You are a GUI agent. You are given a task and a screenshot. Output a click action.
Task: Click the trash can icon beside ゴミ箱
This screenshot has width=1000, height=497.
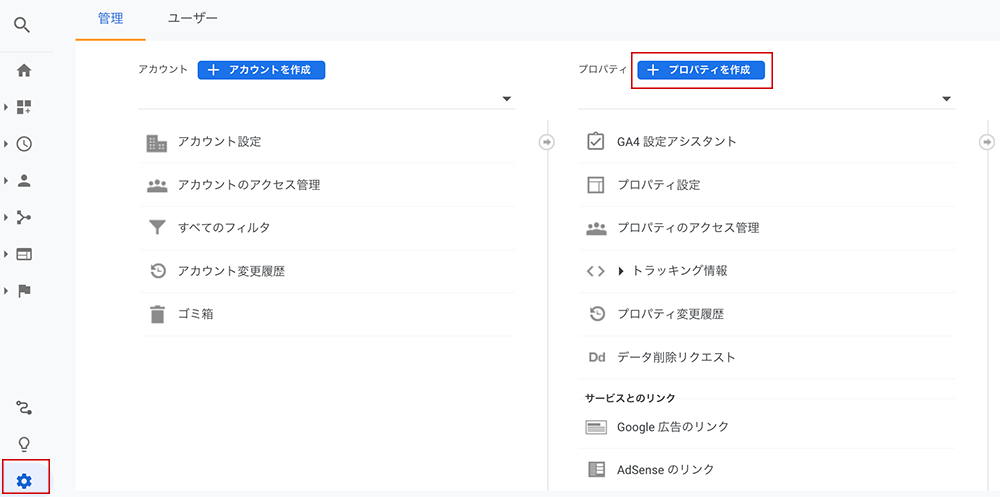pos(157,315)
